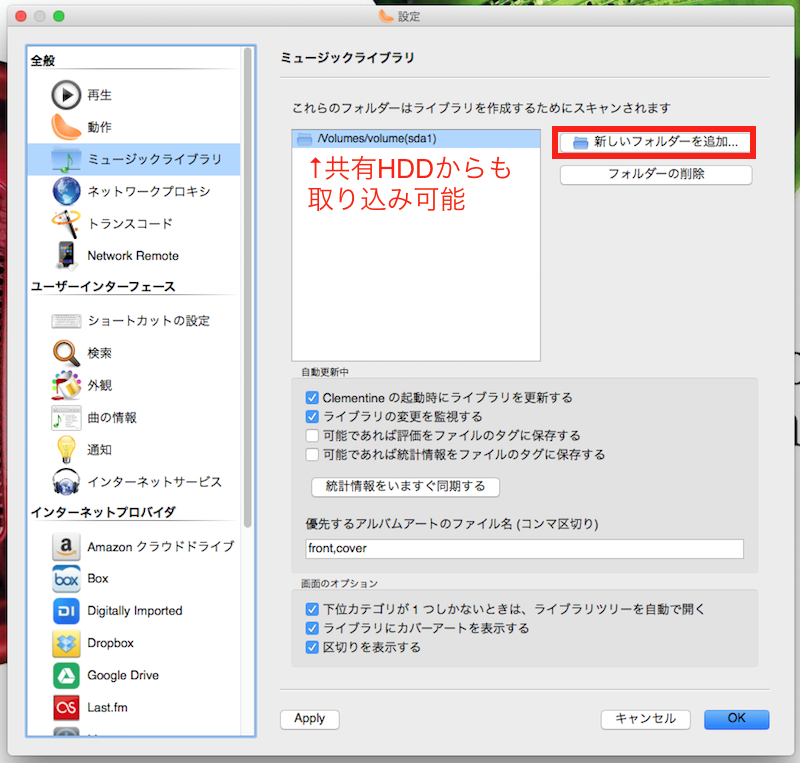Select the Google Drive icon
This screenshot has height=763, width=800.
[66, 675]
